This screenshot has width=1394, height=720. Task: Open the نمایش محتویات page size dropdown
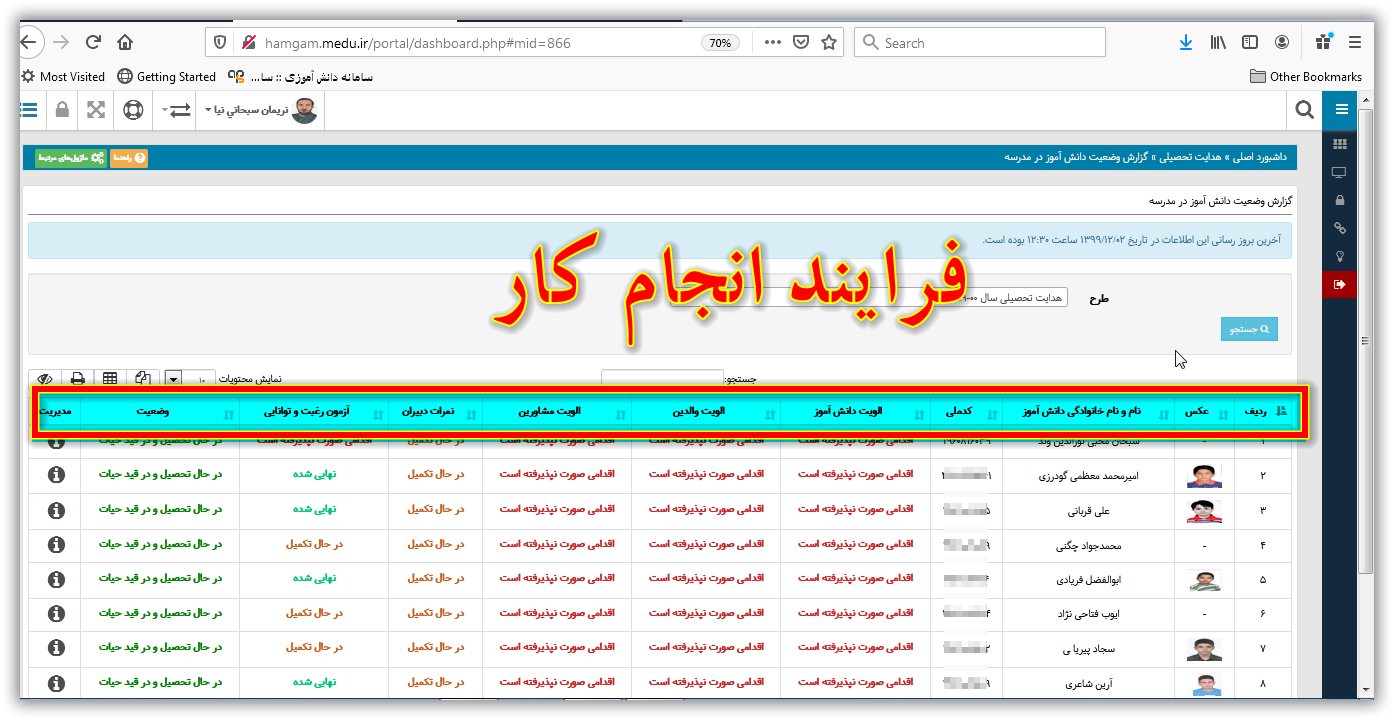point(173,379)
